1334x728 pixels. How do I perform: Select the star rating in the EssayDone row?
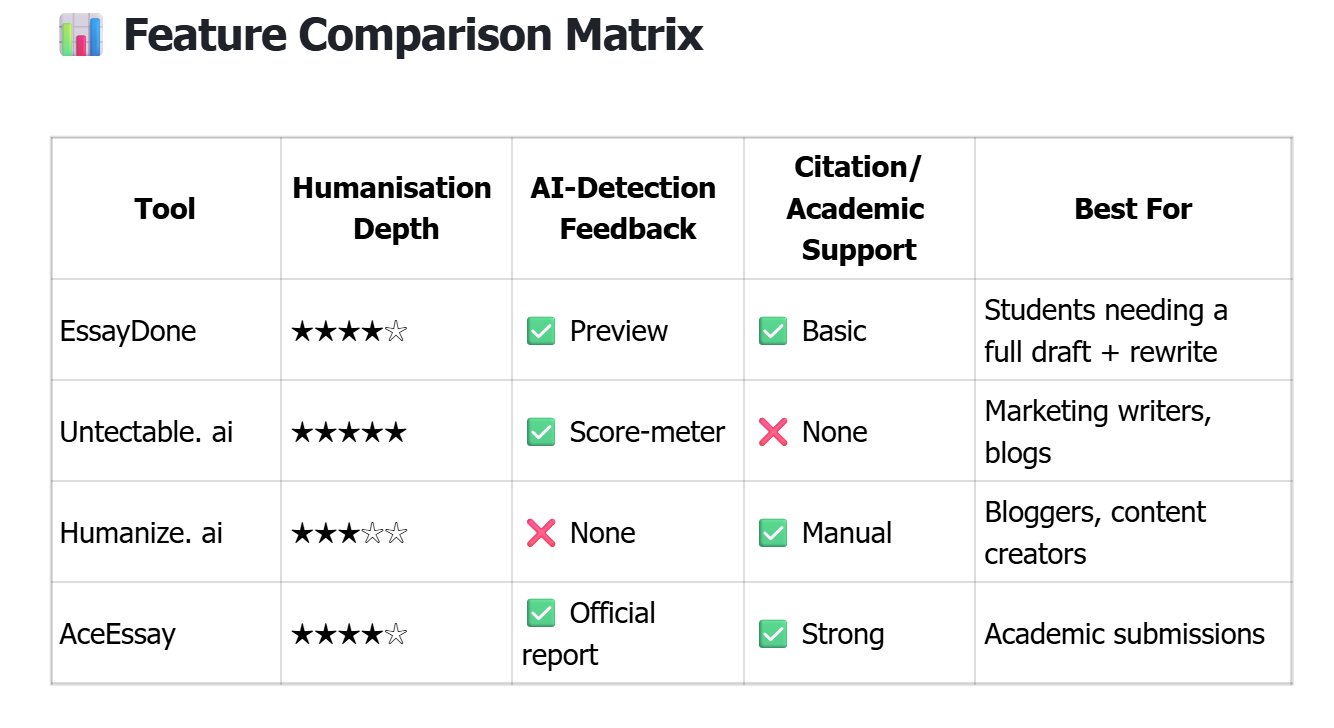[349, 332]
